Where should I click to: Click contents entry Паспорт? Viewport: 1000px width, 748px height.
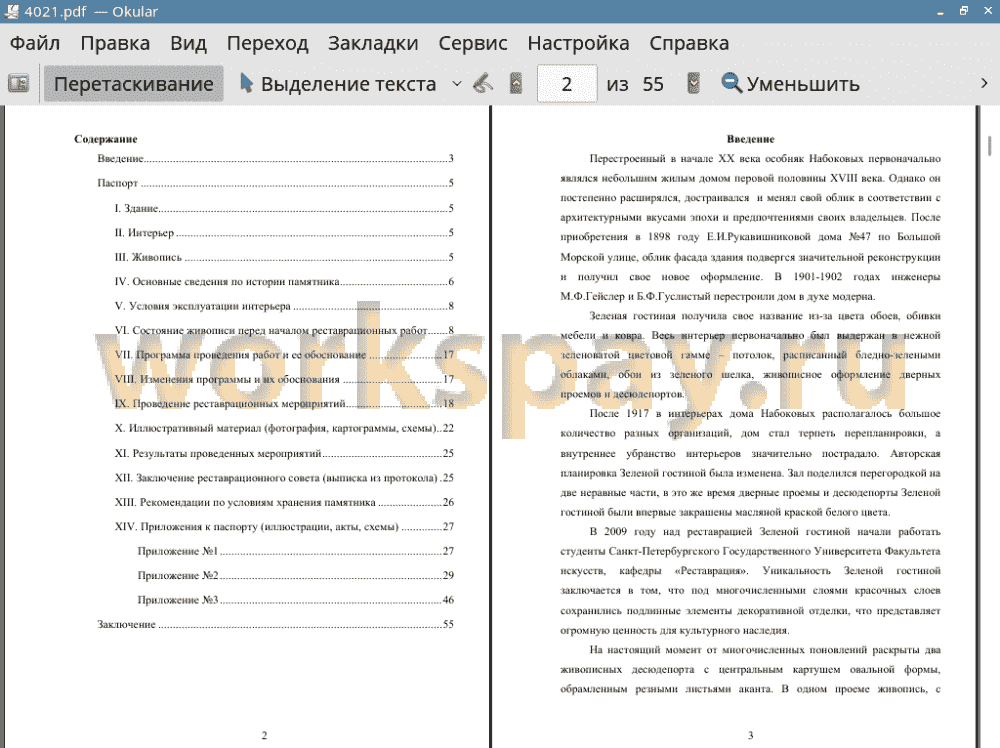point(275,183)
